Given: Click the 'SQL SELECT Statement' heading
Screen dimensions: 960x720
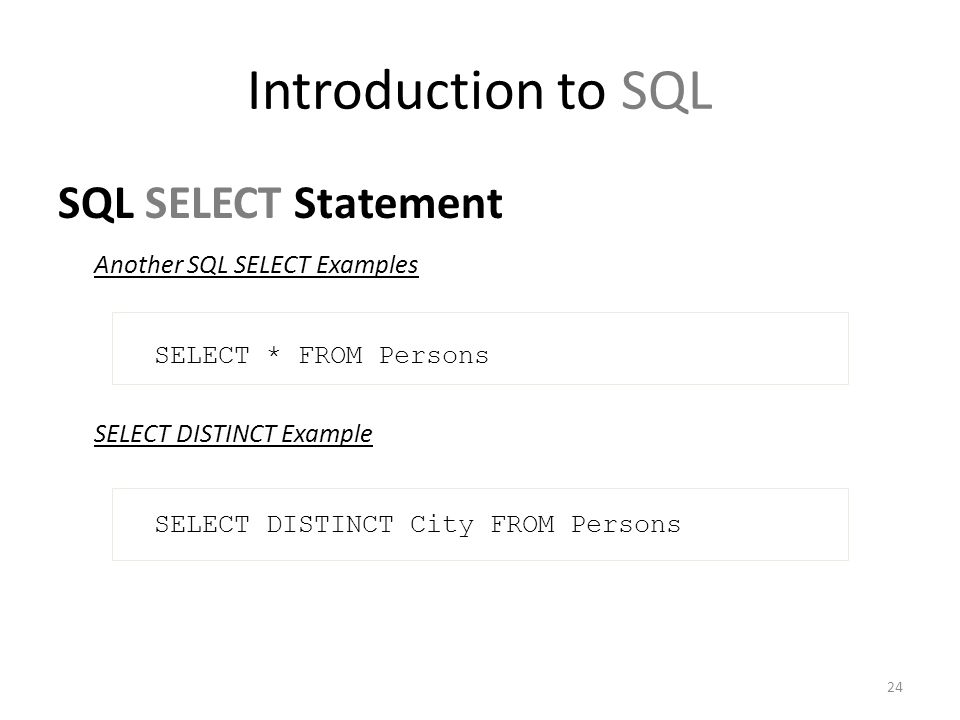Looking at the screenshot, I should coord(280,203).
